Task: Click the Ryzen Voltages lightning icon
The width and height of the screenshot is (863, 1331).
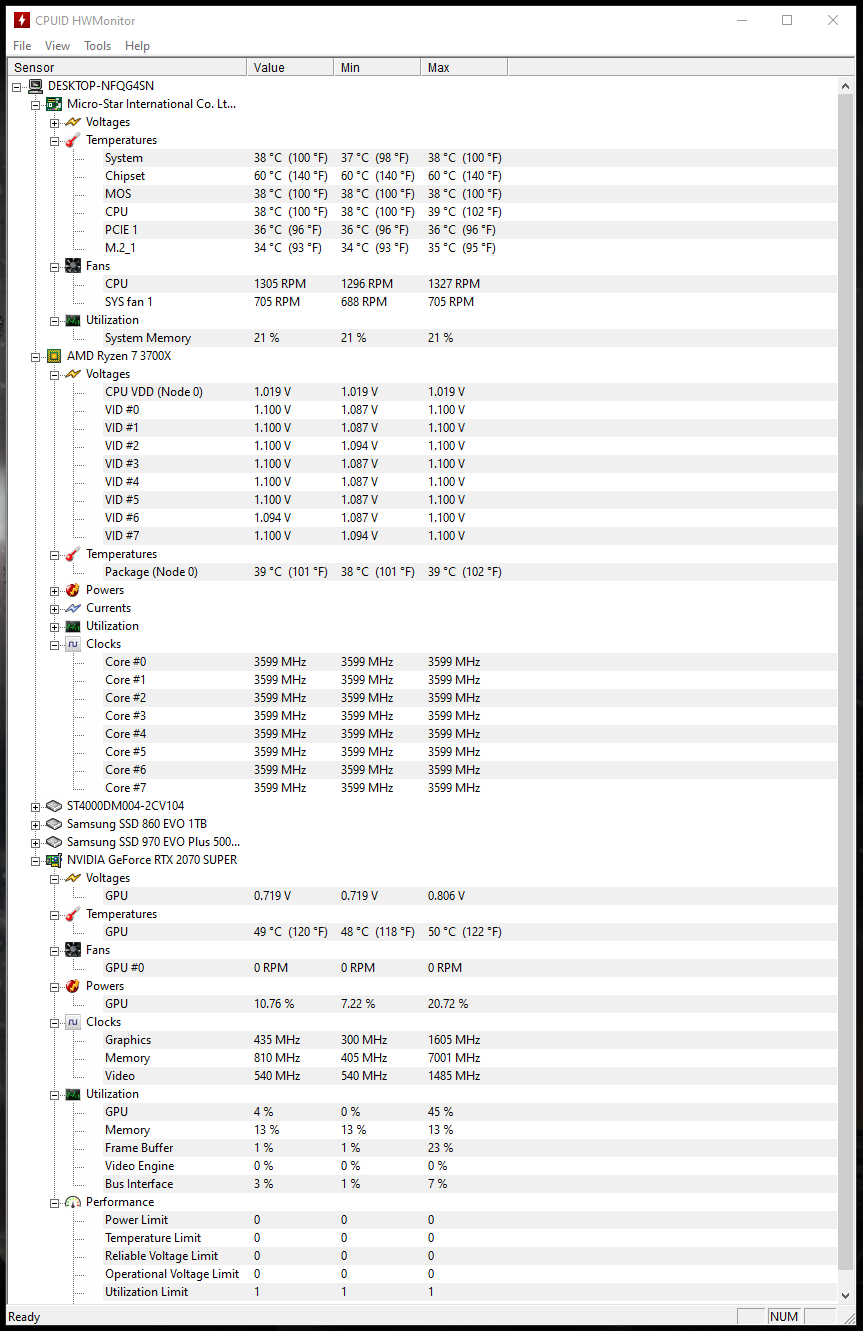Action: pyautogui.click(x=73, y=374)
